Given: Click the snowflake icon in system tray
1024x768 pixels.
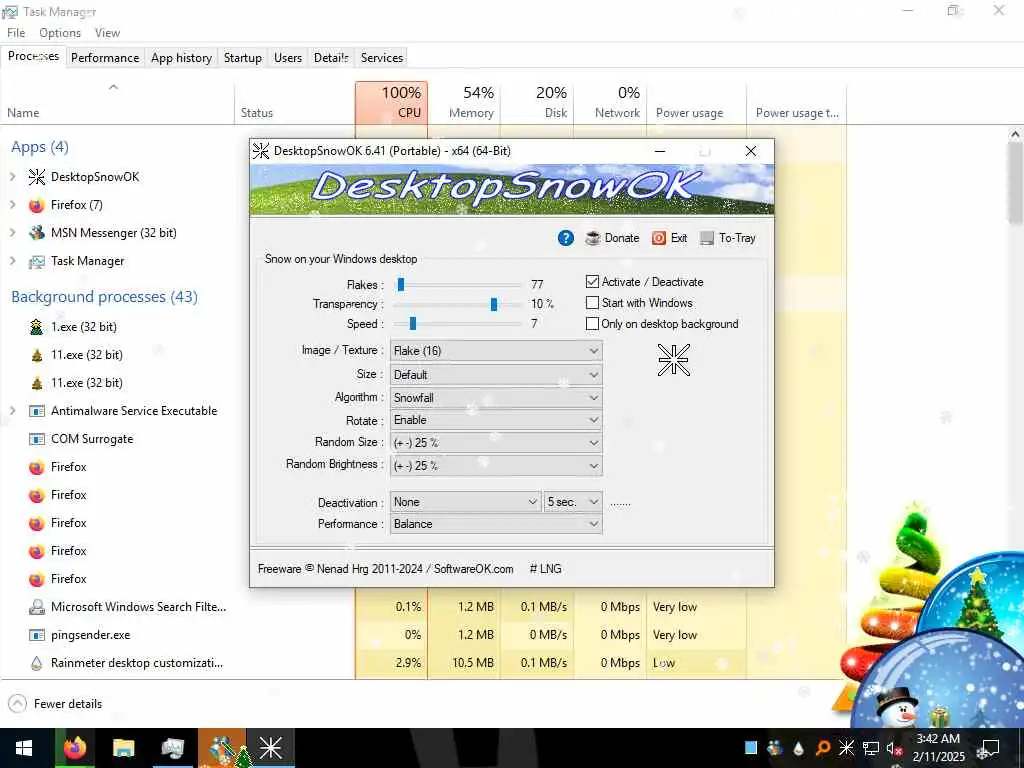Looking at the screenshot, I should (x=846, y=748).
